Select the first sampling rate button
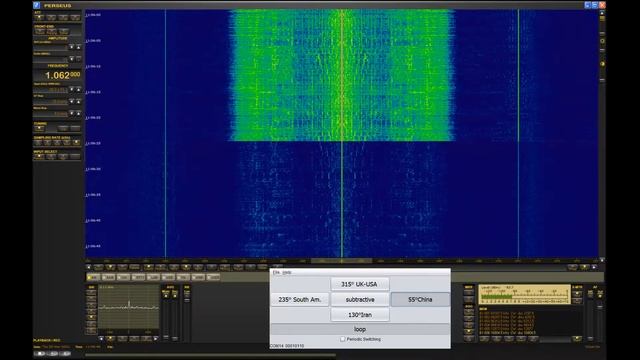640x360 pixels. coord(38,142)
